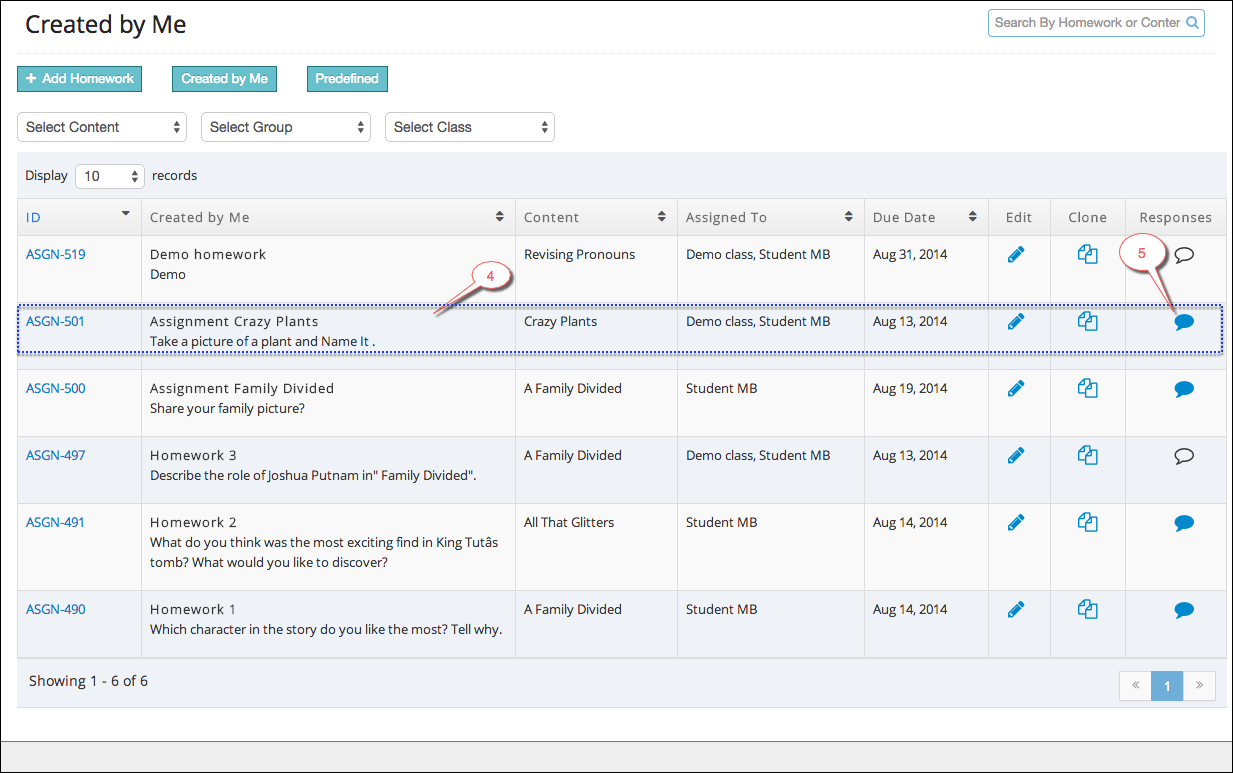This screenshot has width=1233, height=773.
Task: Go to next page of results
Action: [1199, 686]
